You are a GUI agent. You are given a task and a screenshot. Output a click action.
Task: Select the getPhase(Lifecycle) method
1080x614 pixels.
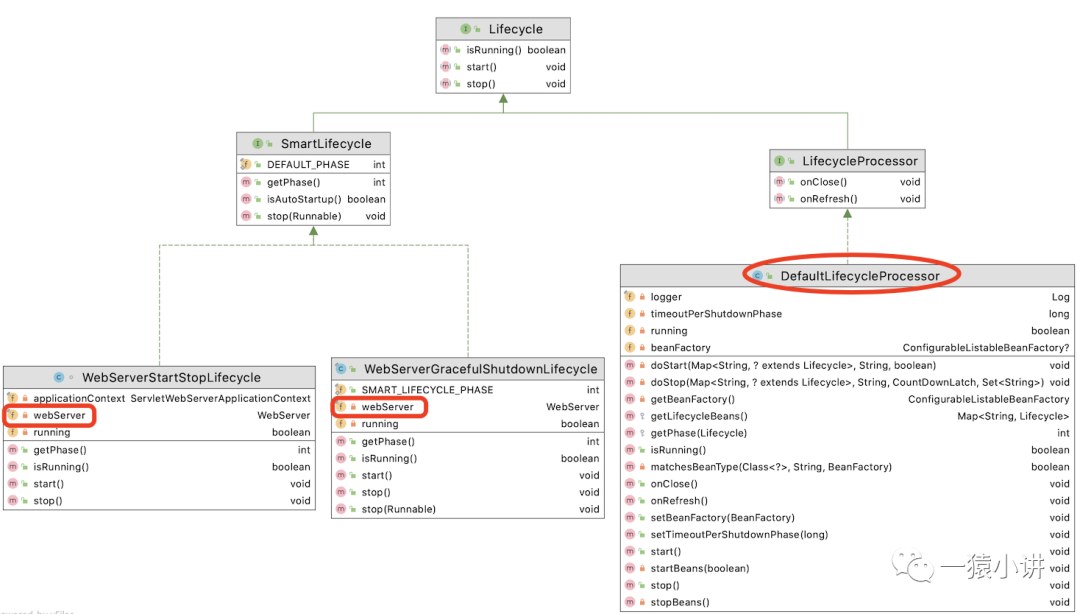point(847,433)
